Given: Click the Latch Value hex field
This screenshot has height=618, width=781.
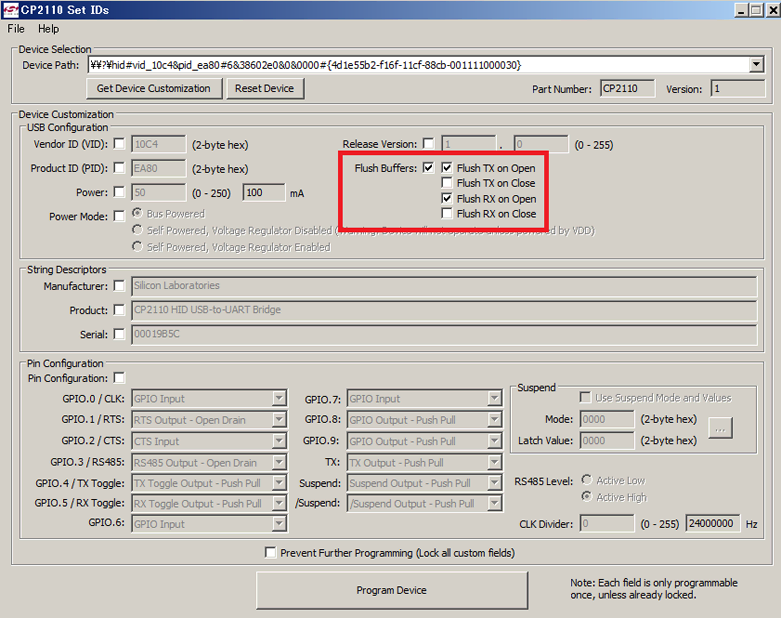Looking at the screenshot, I should 607,441.
